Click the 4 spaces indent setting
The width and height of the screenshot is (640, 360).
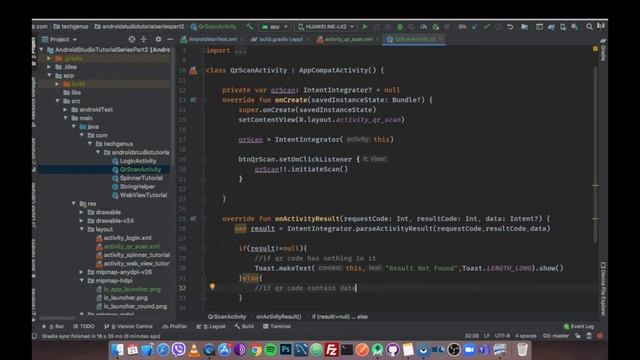(525, 336)
